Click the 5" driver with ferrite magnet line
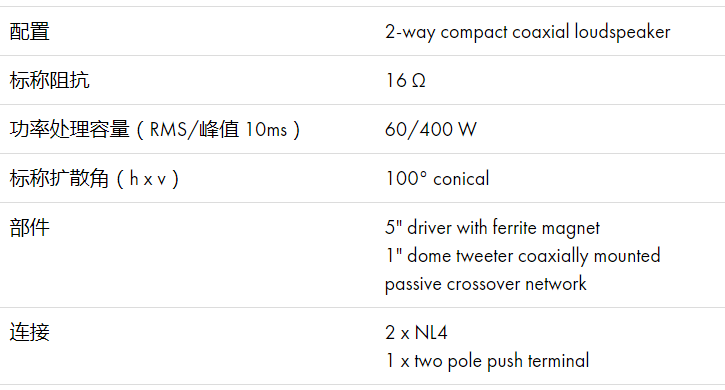This screenshot has height=390, width=725. [x=492, y=228]
